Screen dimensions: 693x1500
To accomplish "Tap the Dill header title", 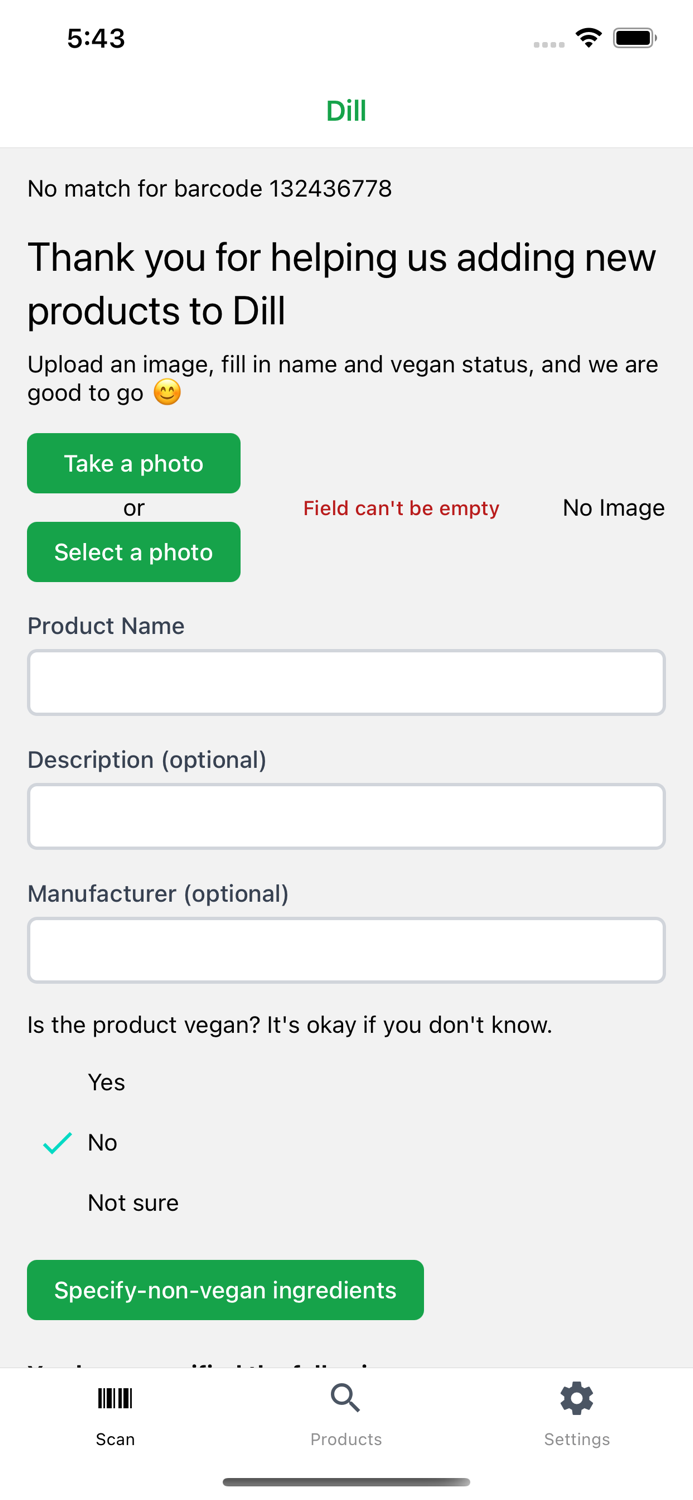I will (x=346, y=110).
